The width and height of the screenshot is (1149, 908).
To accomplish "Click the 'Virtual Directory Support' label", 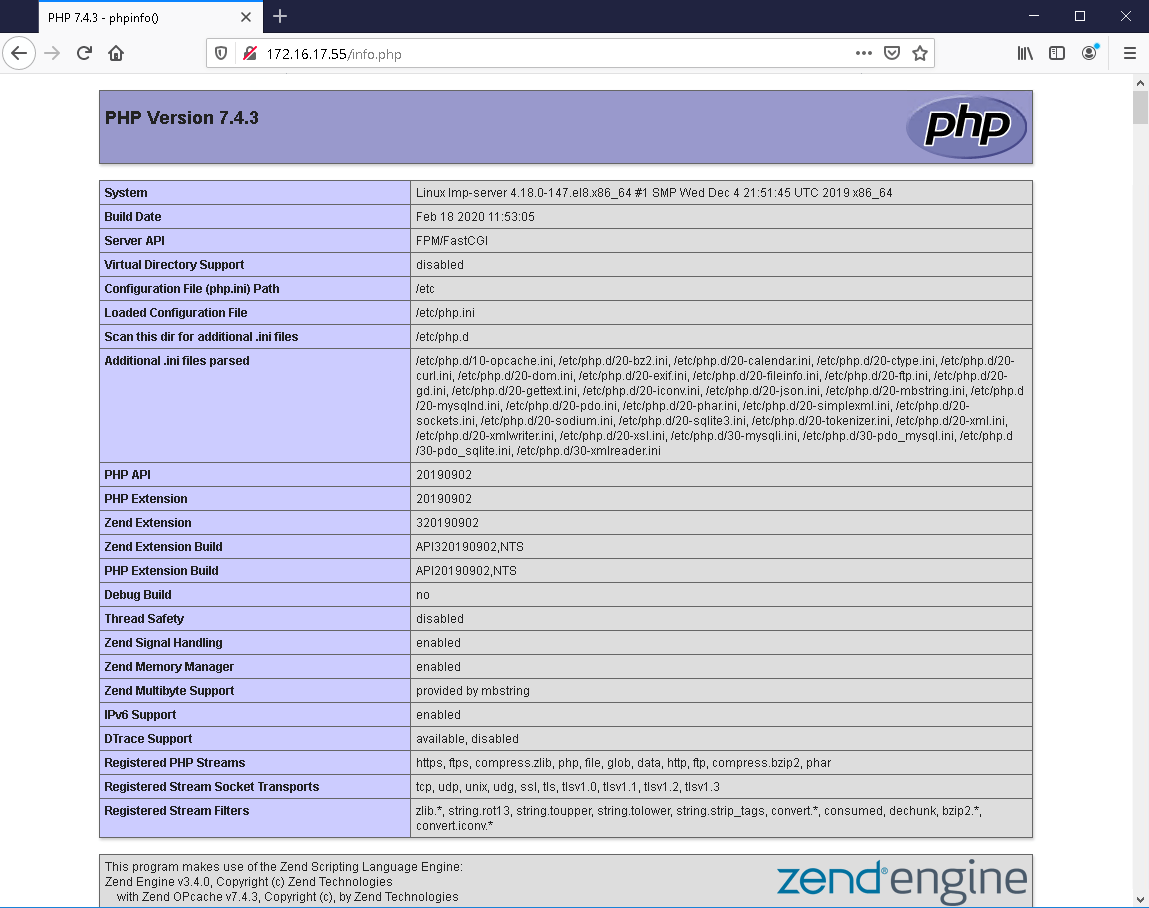I will (x=174, y=265).
